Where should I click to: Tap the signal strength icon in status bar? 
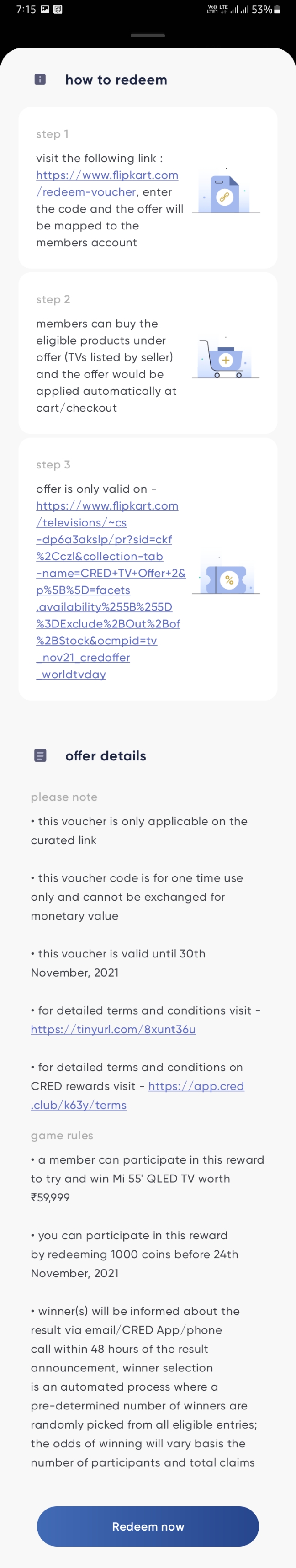coord(239,10)
